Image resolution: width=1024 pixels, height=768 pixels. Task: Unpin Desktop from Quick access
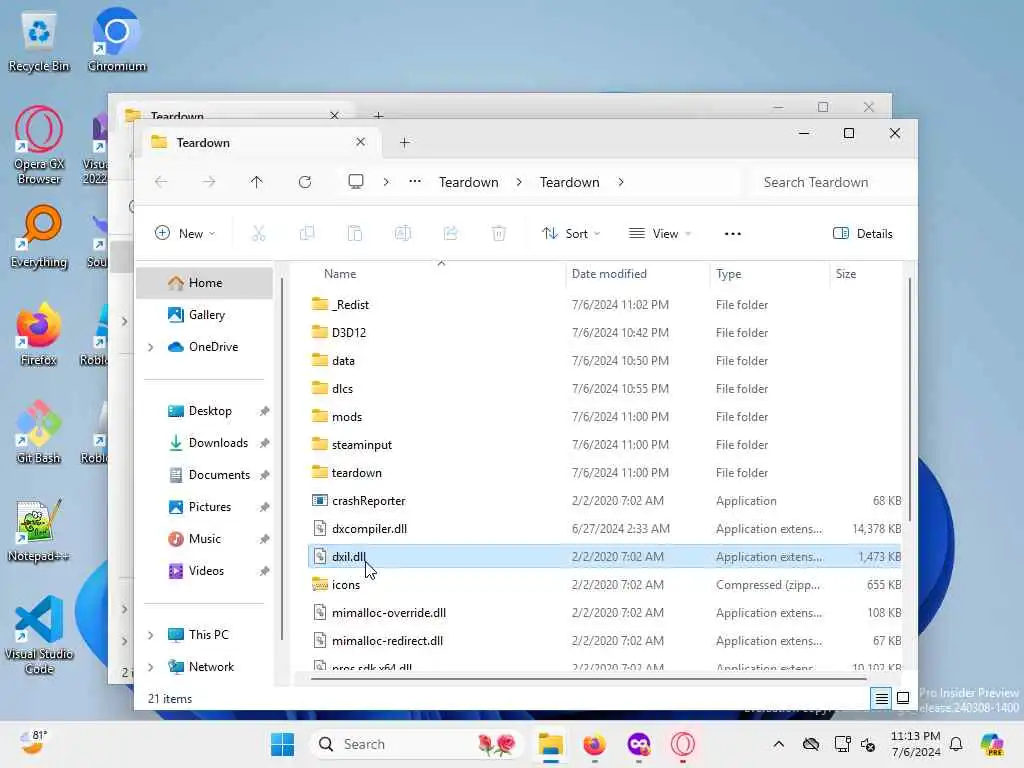tap(264, 411)
